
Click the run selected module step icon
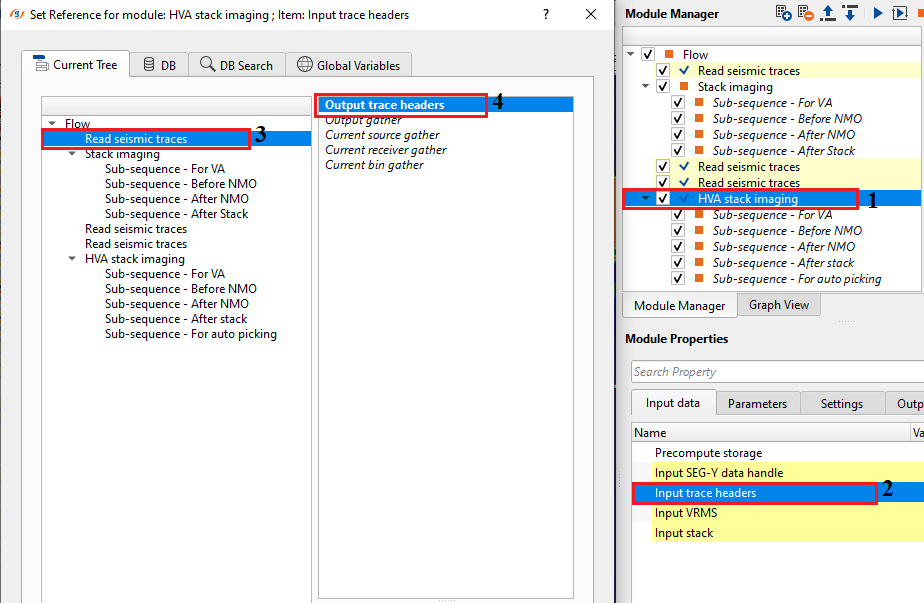click(900, 13)
